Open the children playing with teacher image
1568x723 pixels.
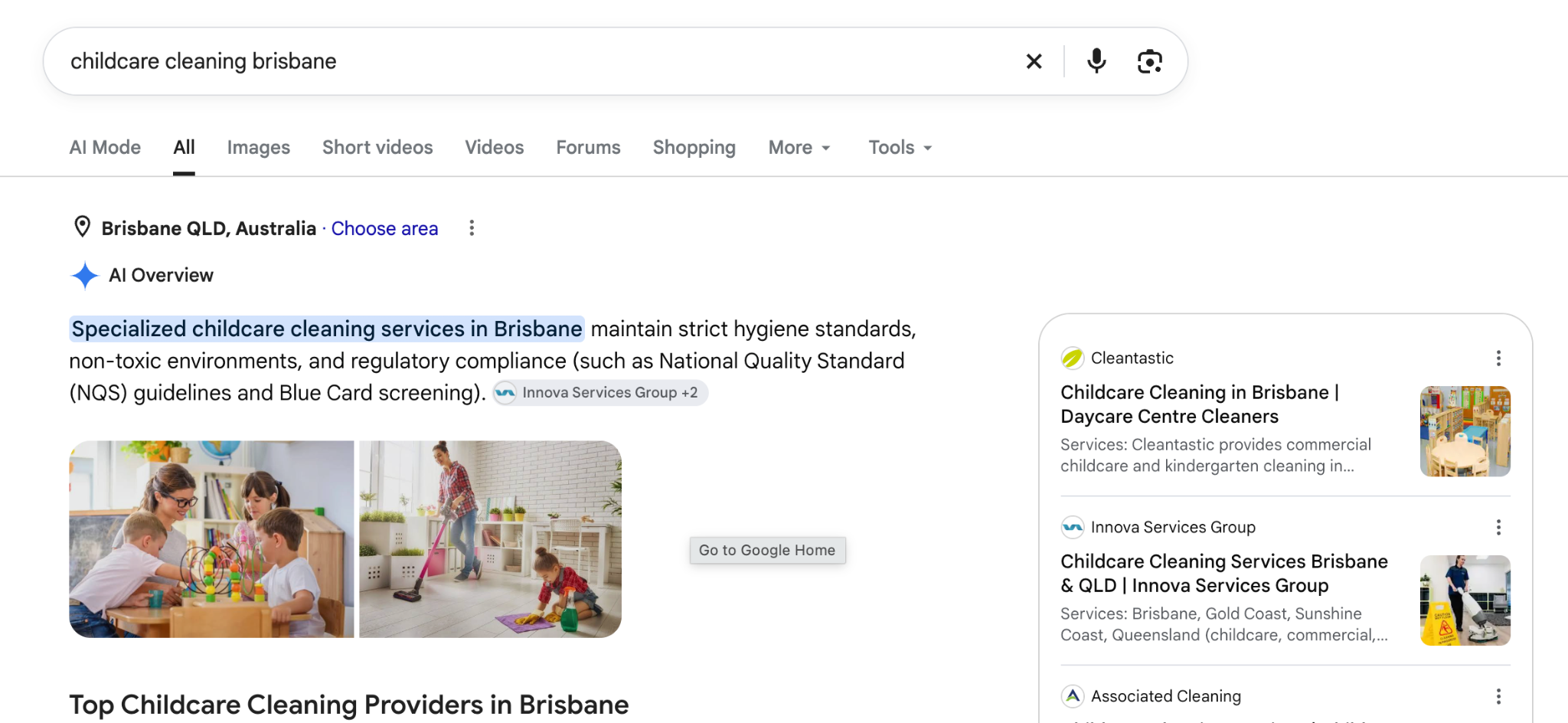[211, 539]
